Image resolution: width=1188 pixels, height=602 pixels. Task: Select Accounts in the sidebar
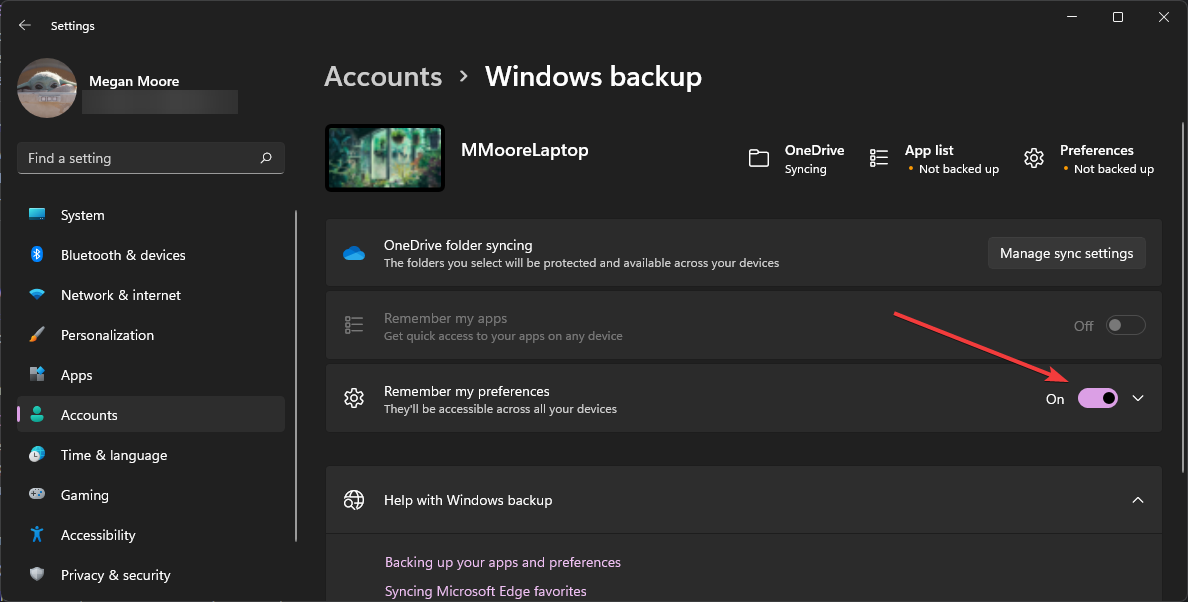coord(89,414)
